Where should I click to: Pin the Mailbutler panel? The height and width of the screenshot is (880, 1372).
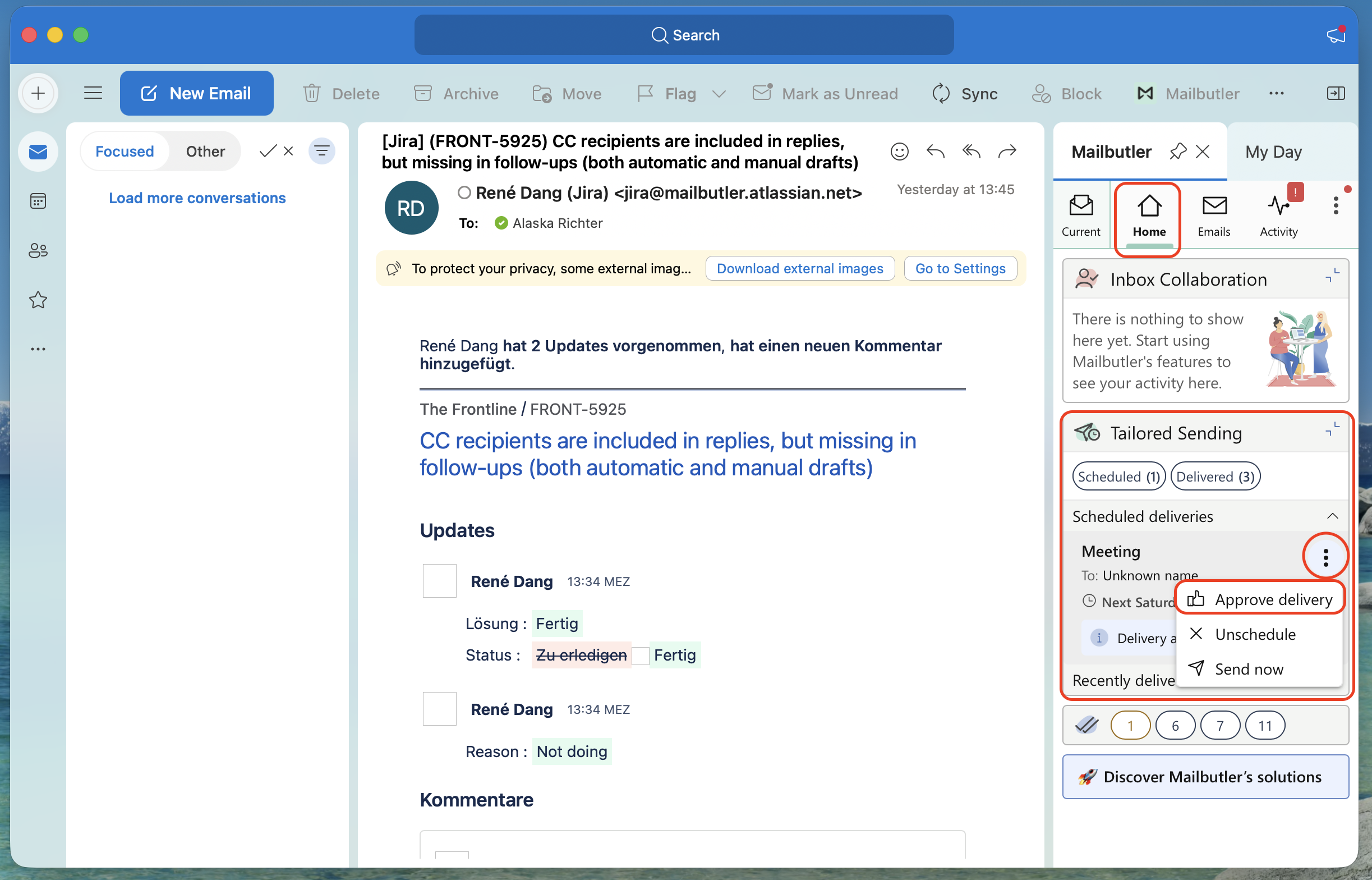[x=1177, y=152]
